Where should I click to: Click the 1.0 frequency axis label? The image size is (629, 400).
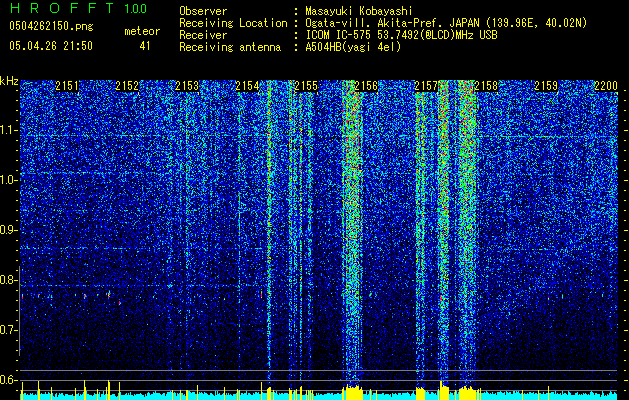coord(9,180)
